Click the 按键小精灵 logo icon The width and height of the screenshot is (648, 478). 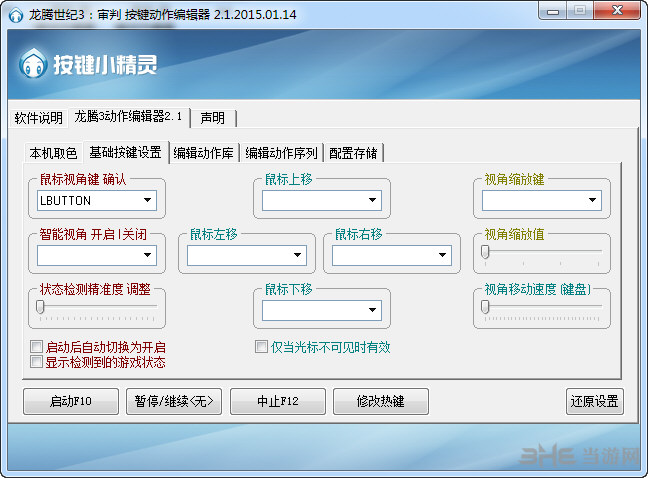pyautogui.click(x=32, y=63)
